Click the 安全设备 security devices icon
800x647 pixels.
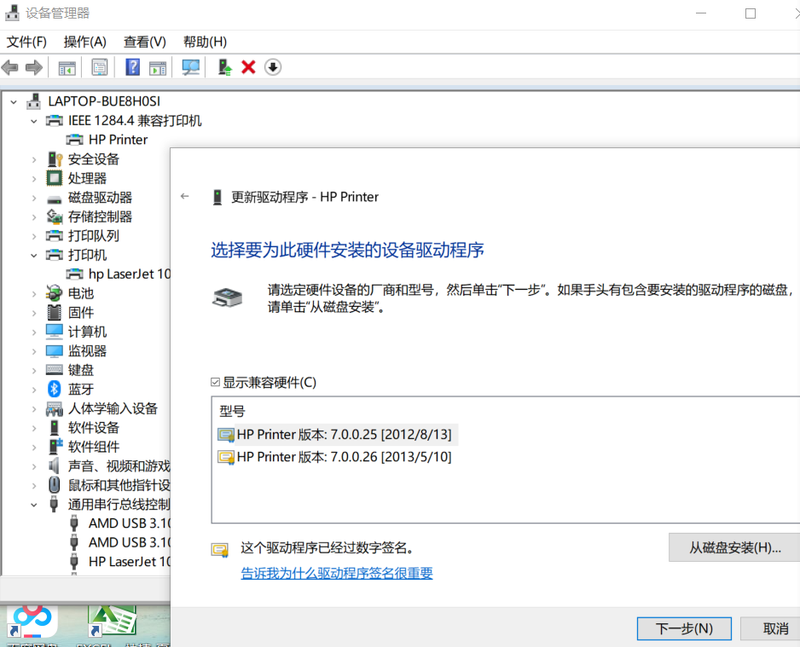pos(54,159)
